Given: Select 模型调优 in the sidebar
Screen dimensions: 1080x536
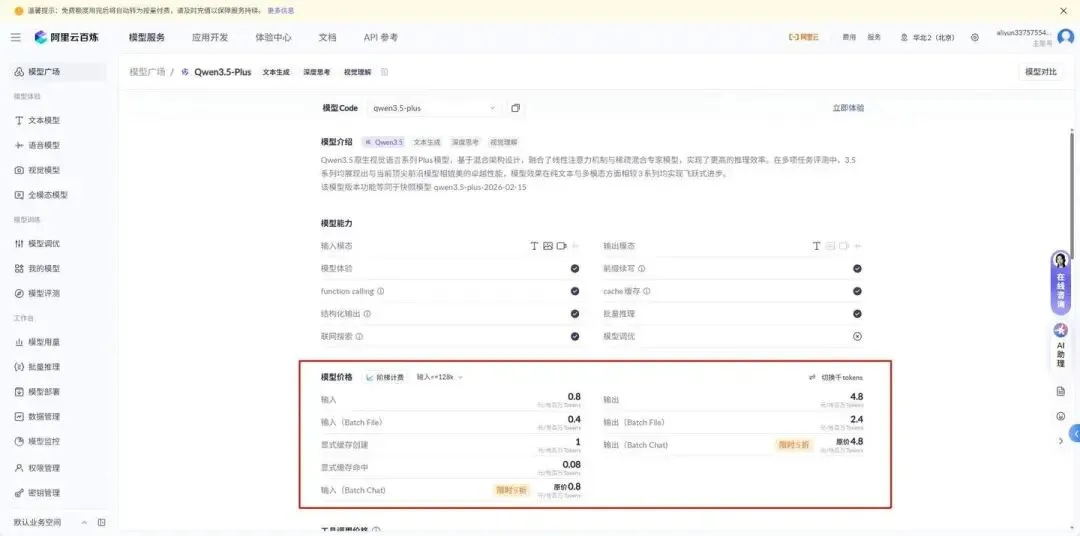Looking at the screenshot, I should click(x=59, y=244).
